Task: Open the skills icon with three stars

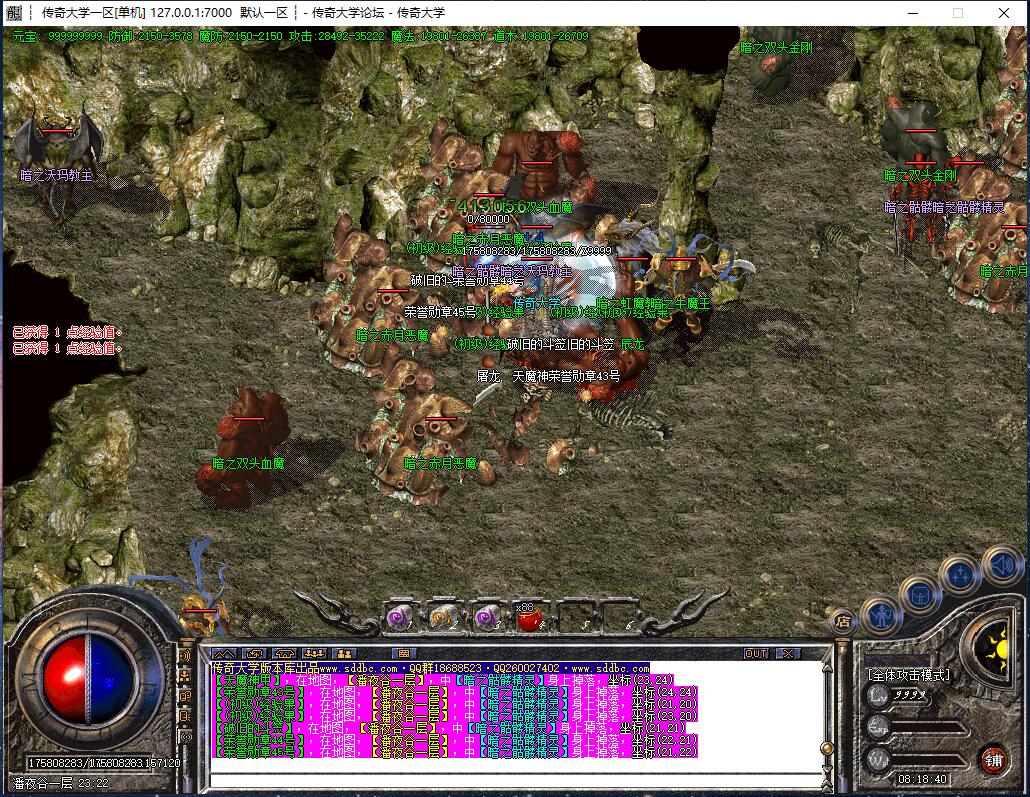Action: pyautogui.click(x=960, y=574)
